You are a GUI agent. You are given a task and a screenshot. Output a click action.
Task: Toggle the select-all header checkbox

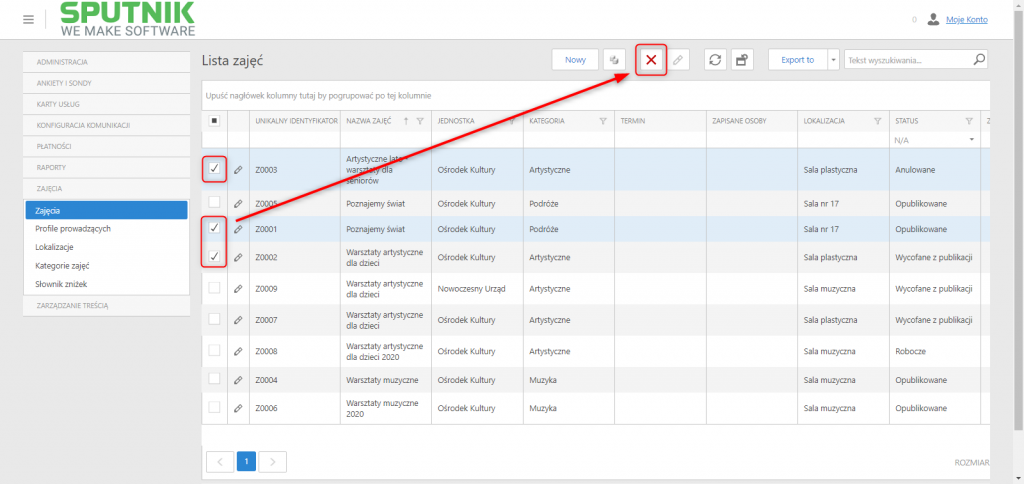click(x=214, y=121)
